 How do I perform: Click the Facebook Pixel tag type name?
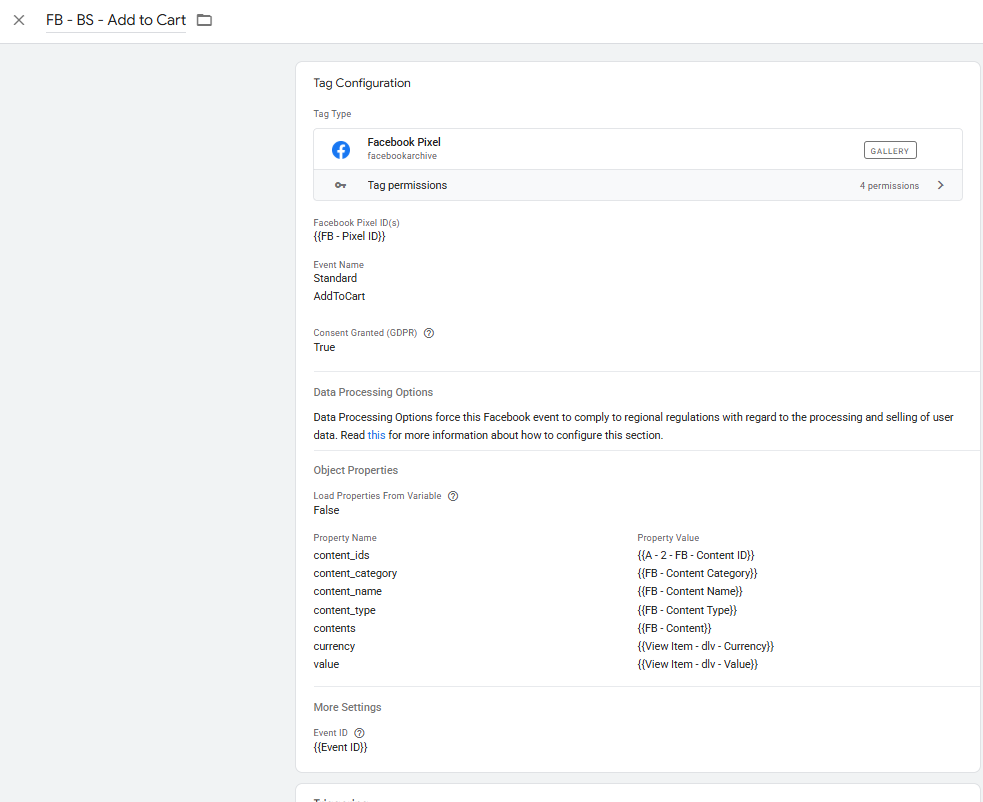404,142
